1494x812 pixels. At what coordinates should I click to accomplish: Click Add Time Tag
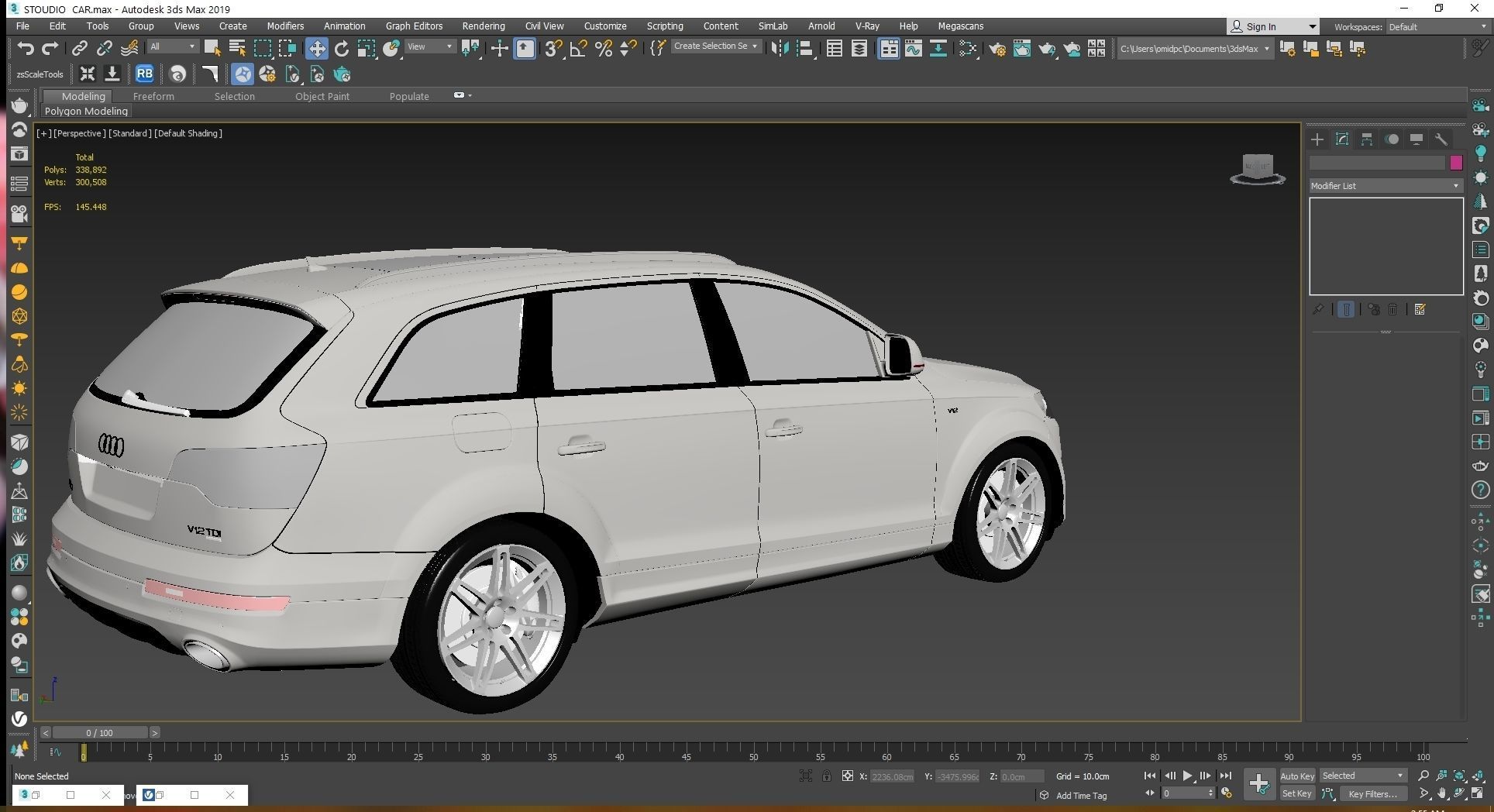(1081, 796)
